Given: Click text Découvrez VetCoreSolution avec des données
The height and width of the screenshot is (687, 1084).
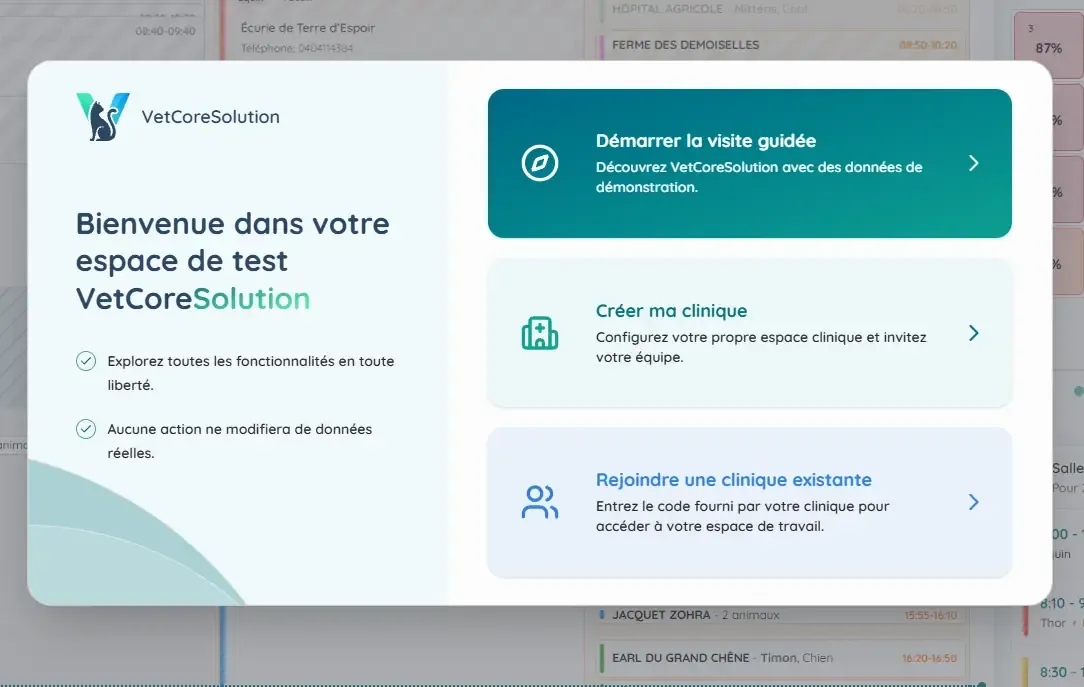Looking at the screenshot, I should tap(759, 177).
